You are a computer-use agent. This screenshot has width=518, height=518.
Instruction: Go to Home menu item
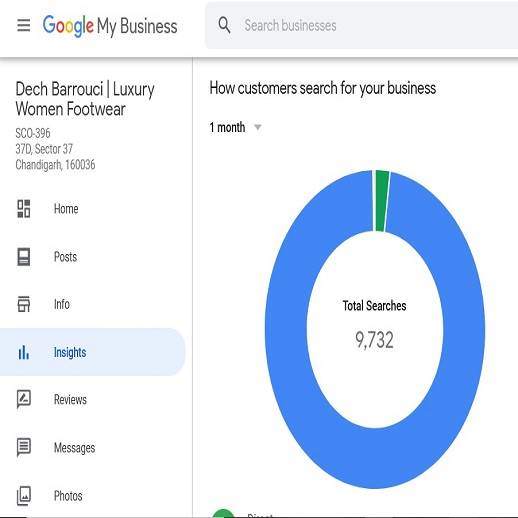(66, 209)
